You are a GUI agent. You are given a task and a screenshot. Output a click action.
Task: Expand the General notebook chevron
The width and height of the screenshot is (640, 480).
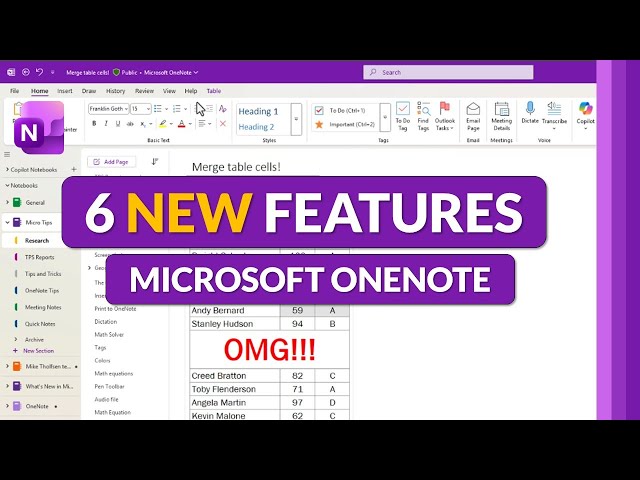7,202
